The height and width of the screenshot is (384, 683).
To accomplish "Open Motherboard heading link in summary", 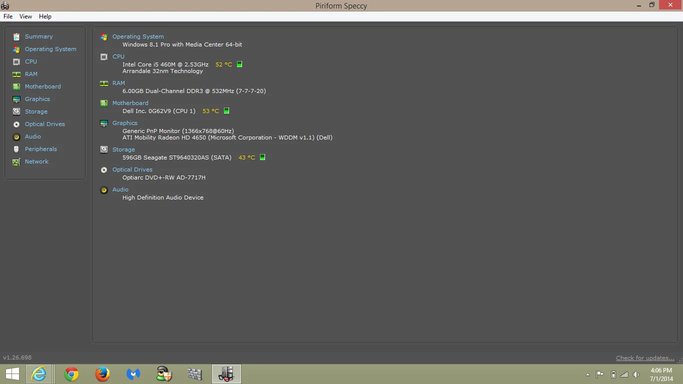I will click(130, 103).
